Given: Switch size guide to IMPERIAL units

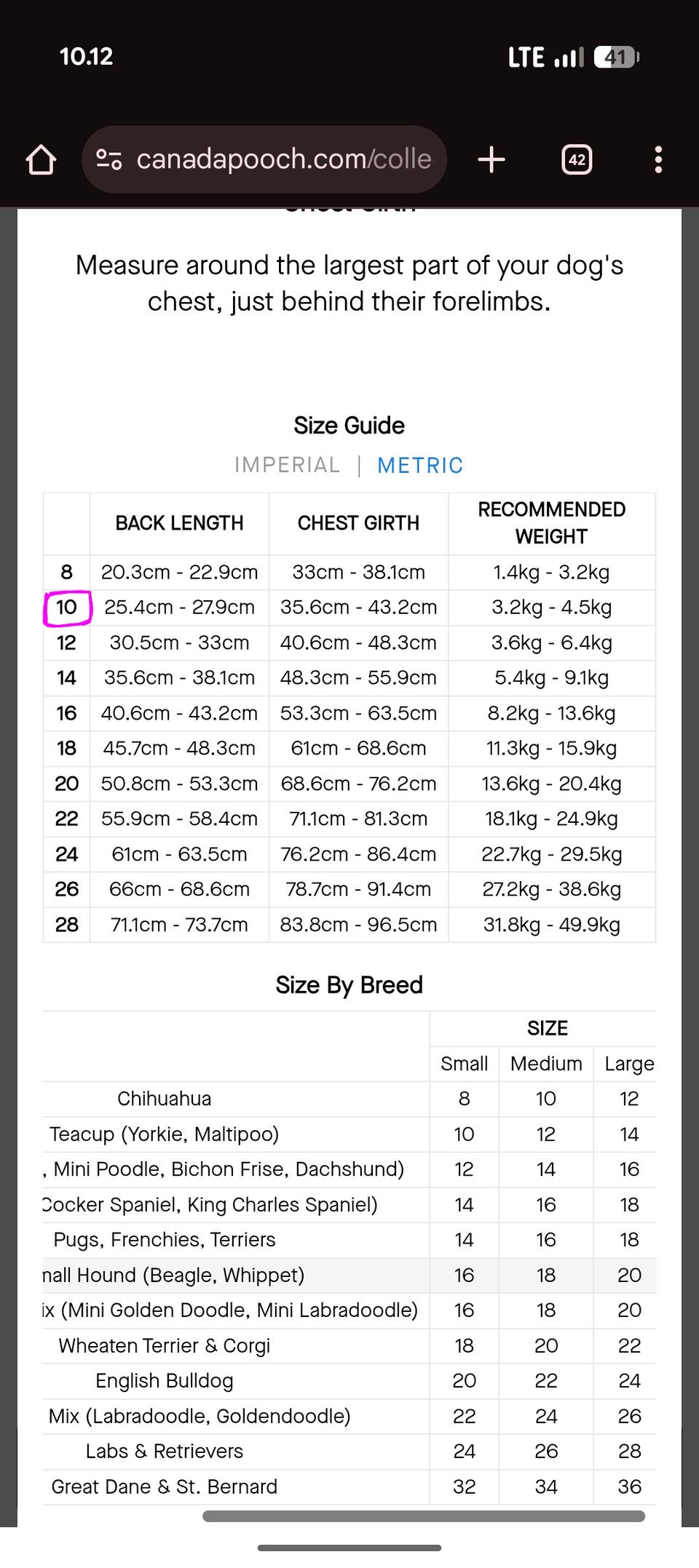Looking at the screenshot, I should pyautogui.click(x=287, y=465).
